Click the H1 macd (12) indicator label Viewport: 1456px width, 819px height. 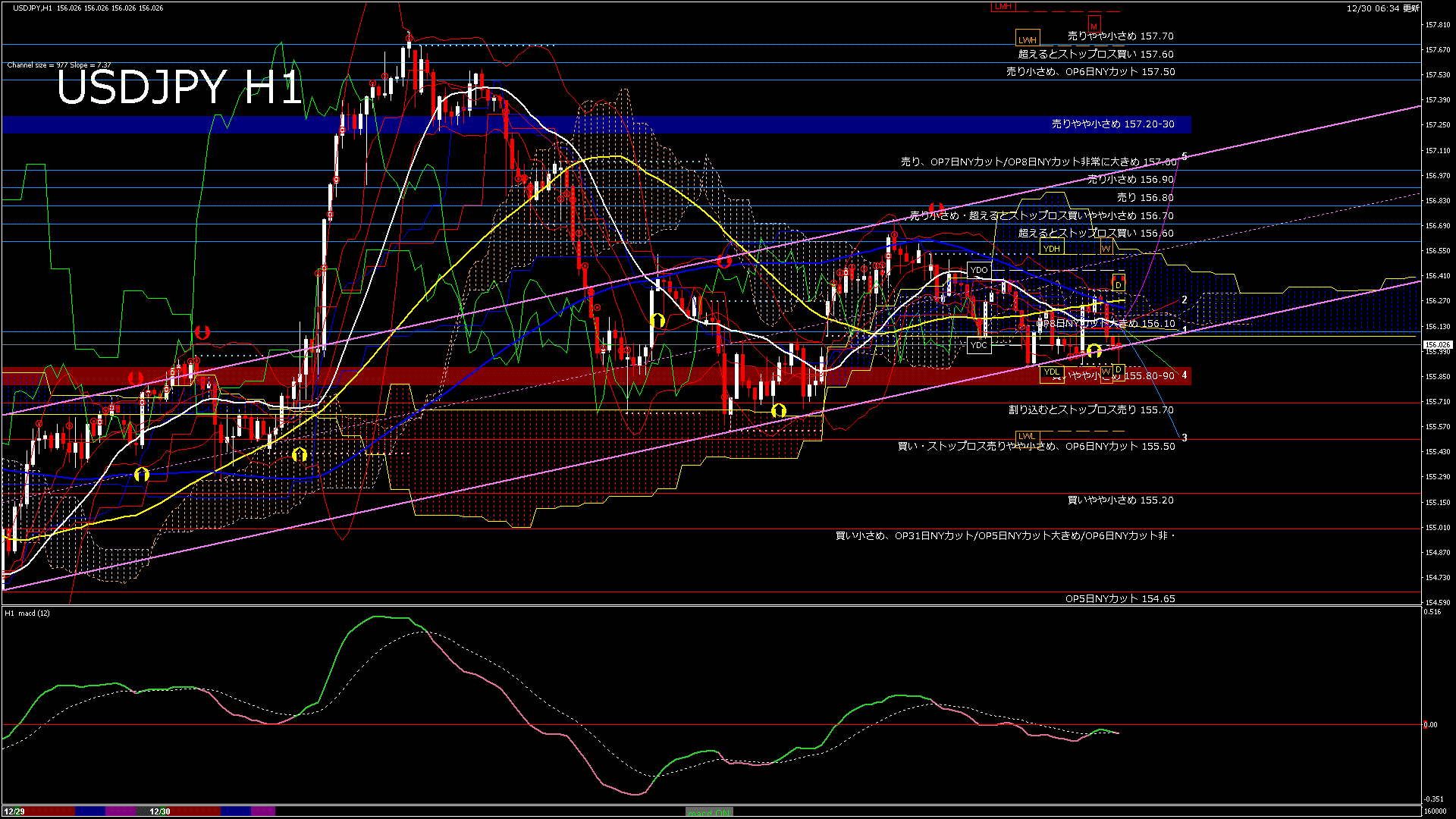point(27,613)
